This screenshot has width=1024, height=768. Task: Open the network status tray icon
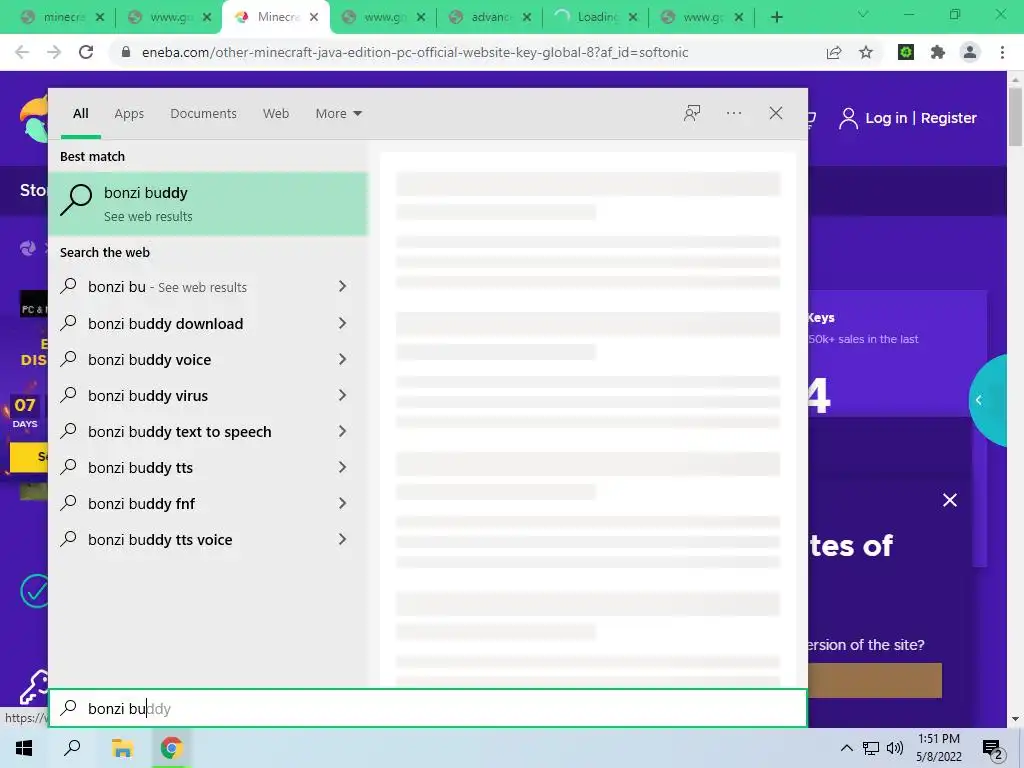(871, 748)
